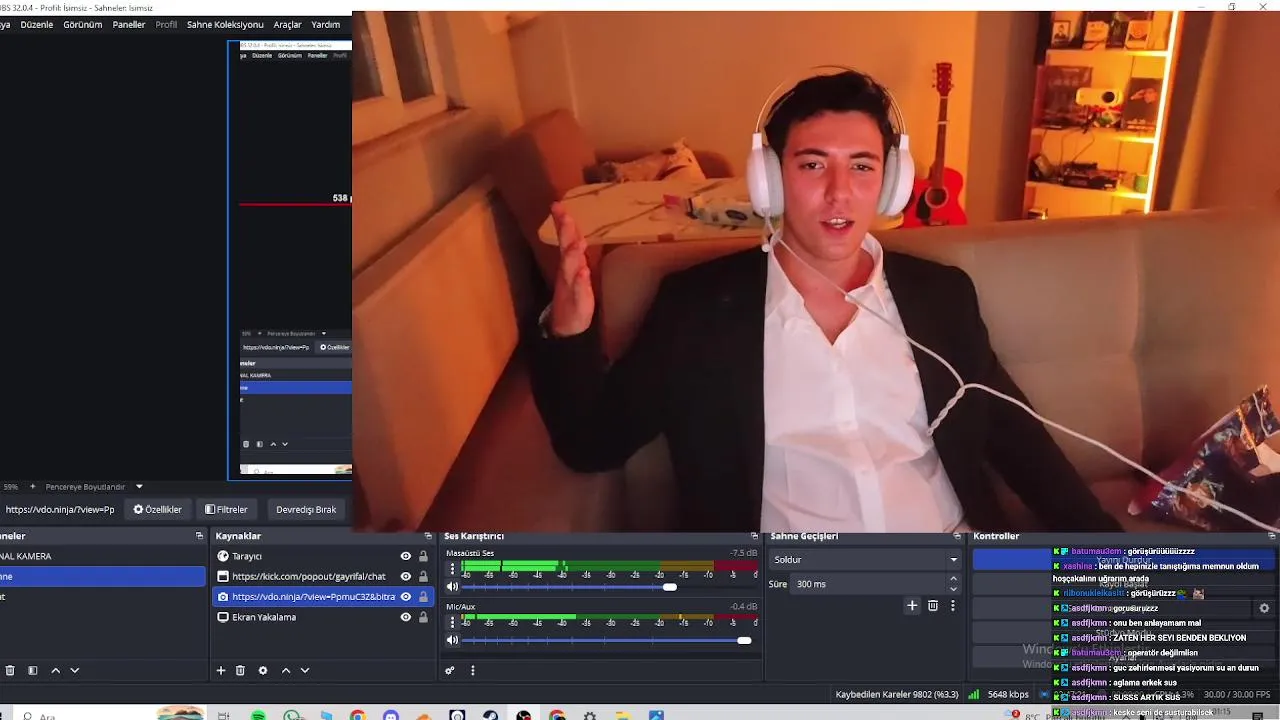Hide the Tarayıcı source
The height and width of the screenshot is (720, 1280).
pos(406,556)
